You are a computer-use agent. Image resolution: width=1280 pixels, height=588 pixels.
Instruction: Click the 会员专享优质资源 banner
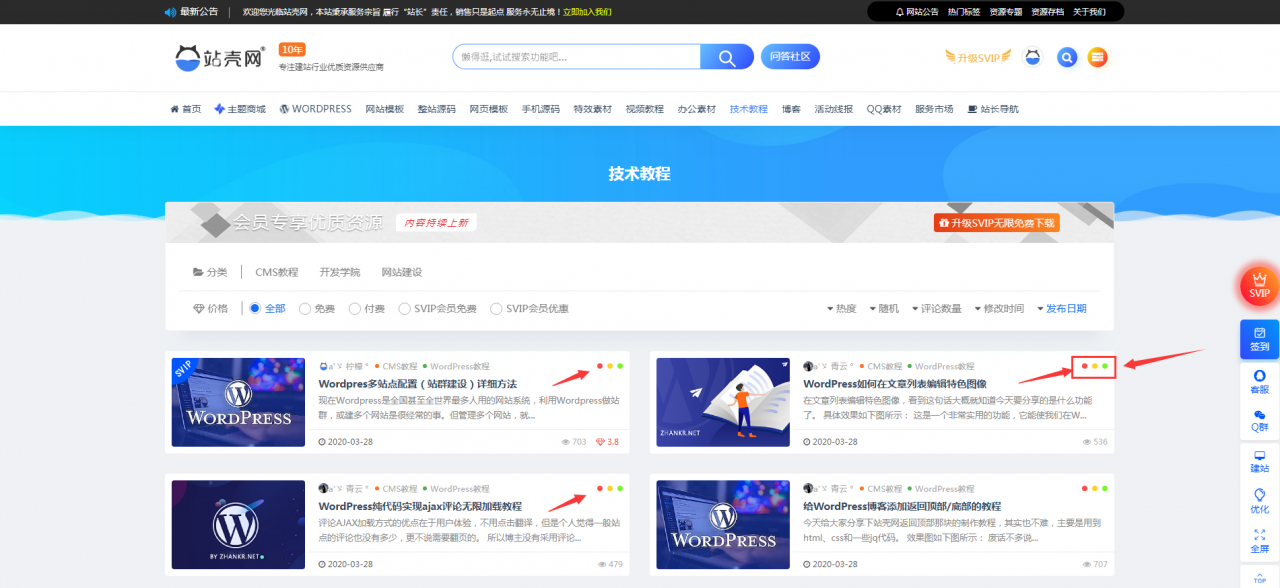click(639, 222)
